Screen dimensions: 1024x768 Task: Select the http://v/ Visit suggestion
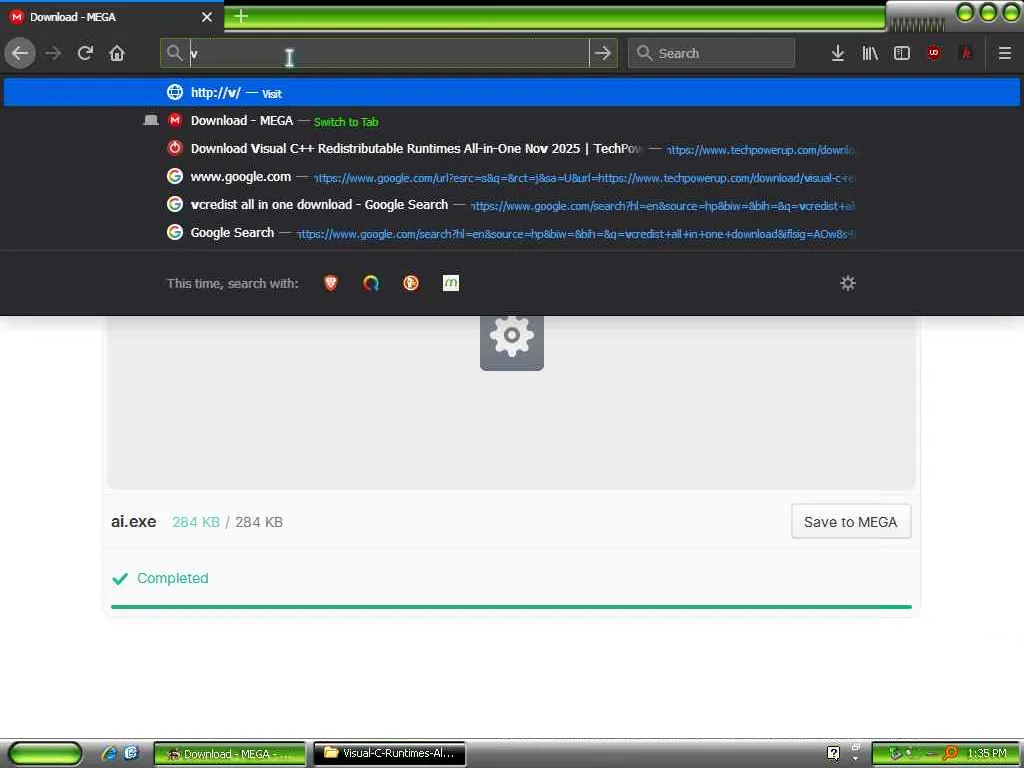click(511, 93)
